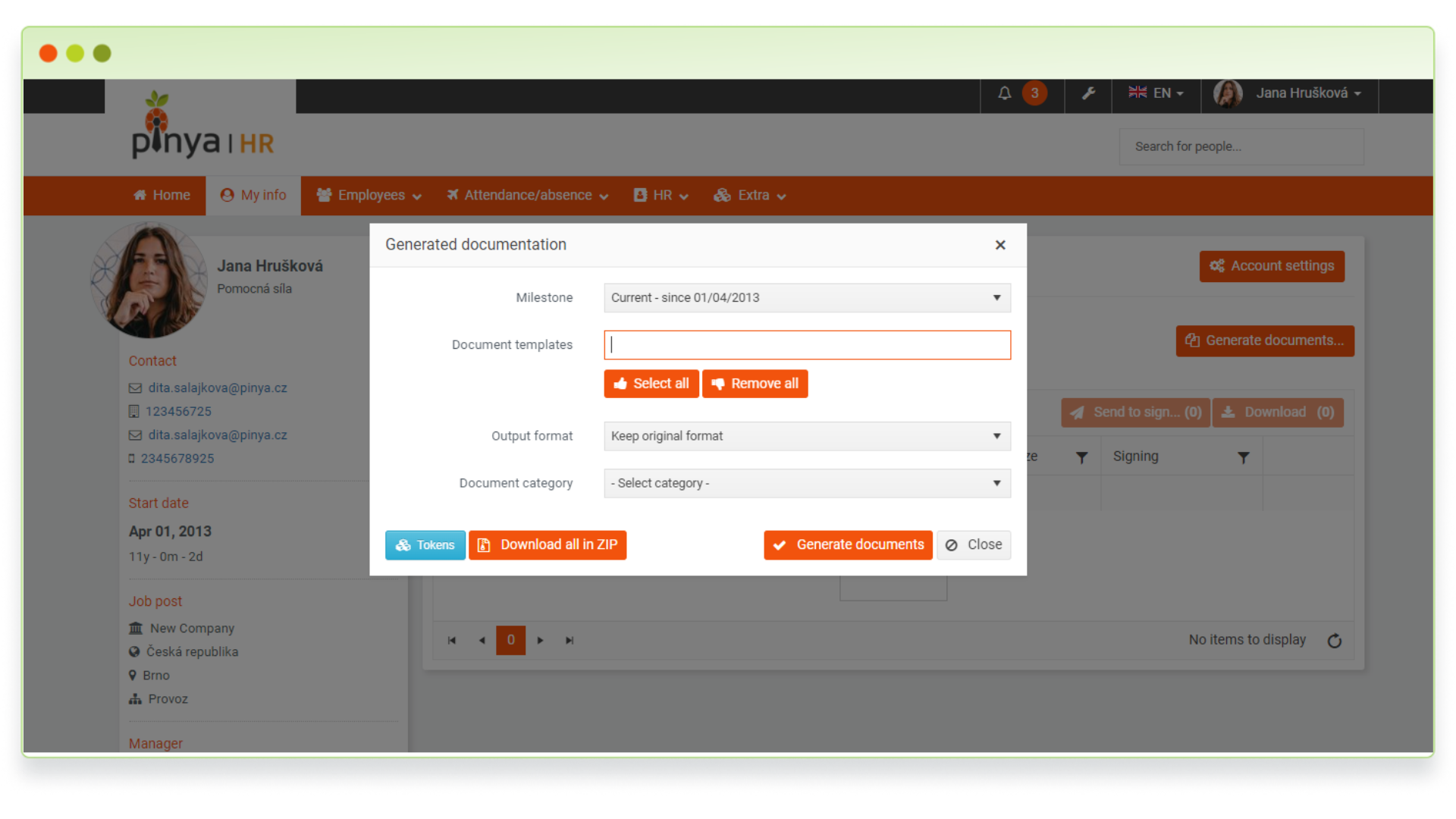The height and width of the screenshot is (819, 1456).
Task: Click the Generate documents button in dialog
Action: click(x=848, y=545)
